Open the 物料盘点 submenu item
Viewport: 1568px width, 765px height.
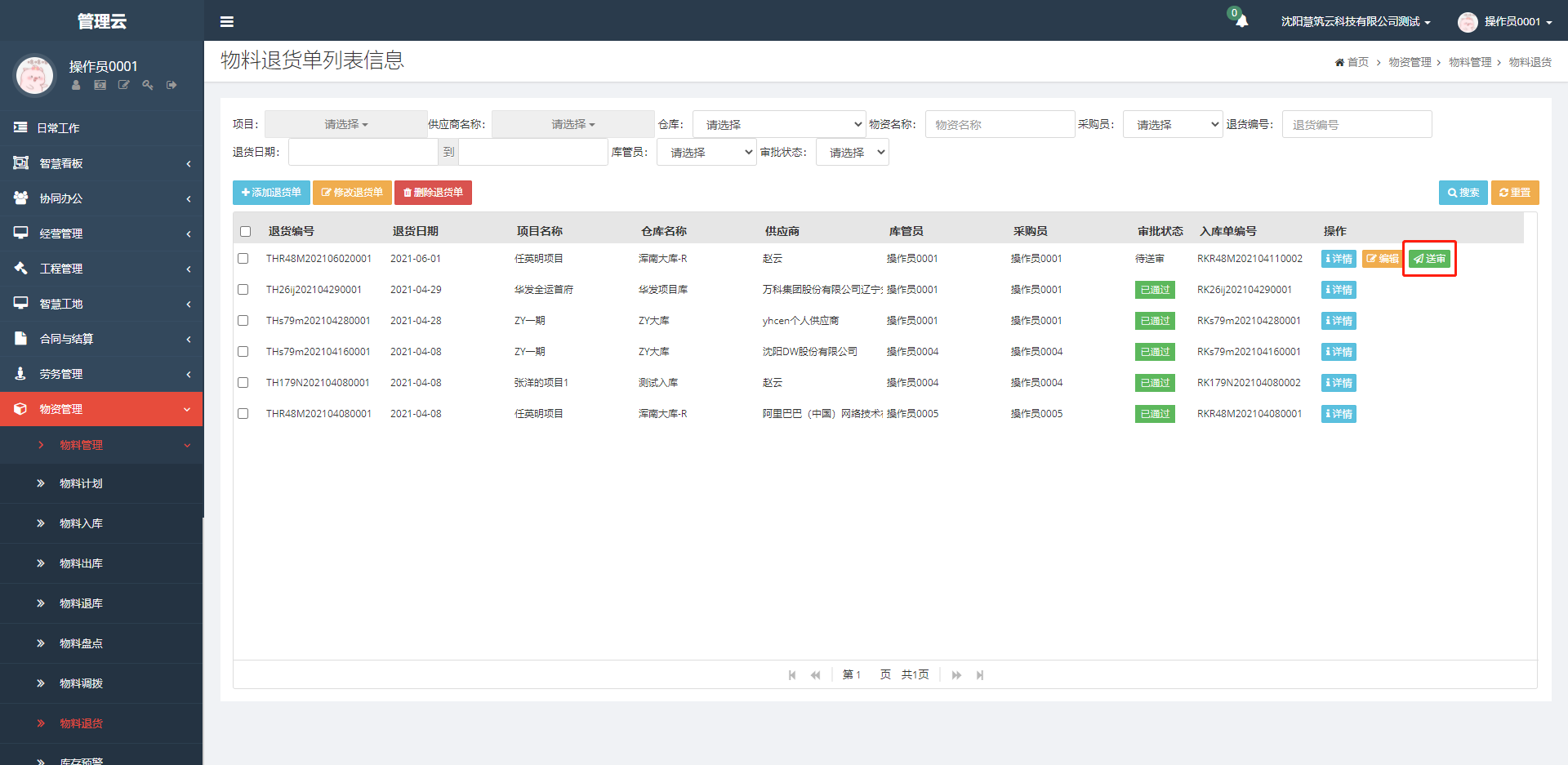click(x=101, y=643)
